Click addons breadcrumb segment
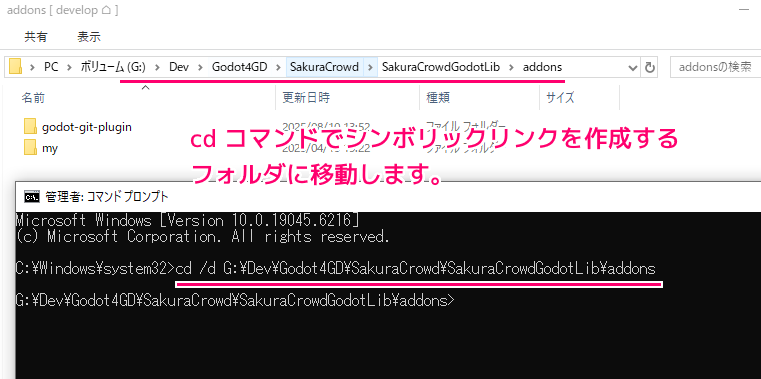761x379 pixels. click(x=543, y=67)
